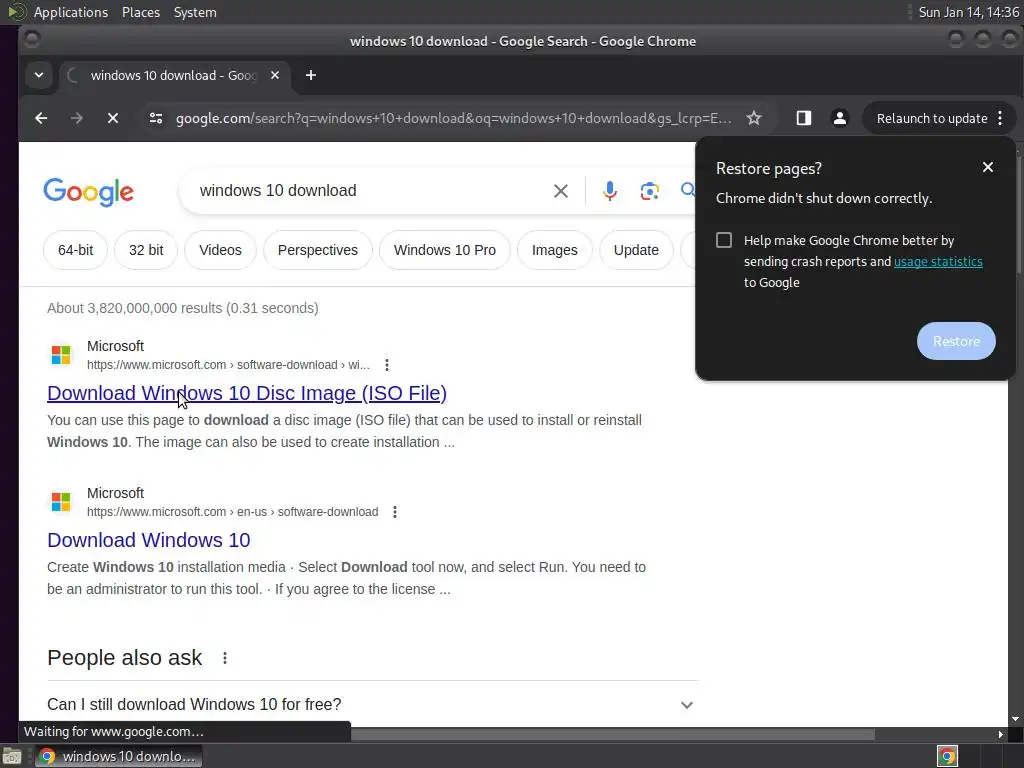
Task: Click the Chrome window taskbar button
Action: [118, 756]
